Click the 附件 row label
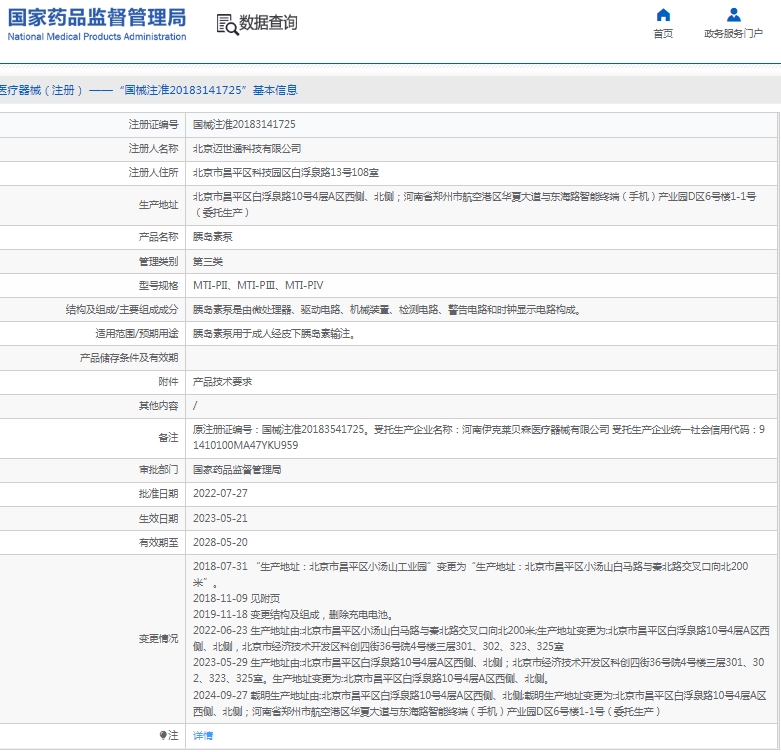The width and height of the screenshot is (781, 752). pos(168,382)
